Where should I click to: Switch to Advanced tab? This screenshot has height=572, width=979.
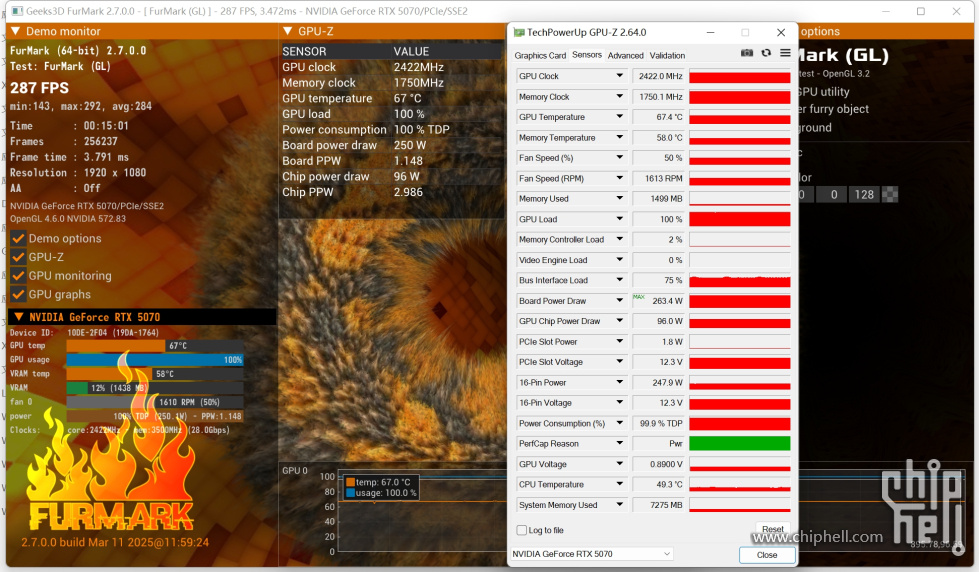[x=626, y=56]
